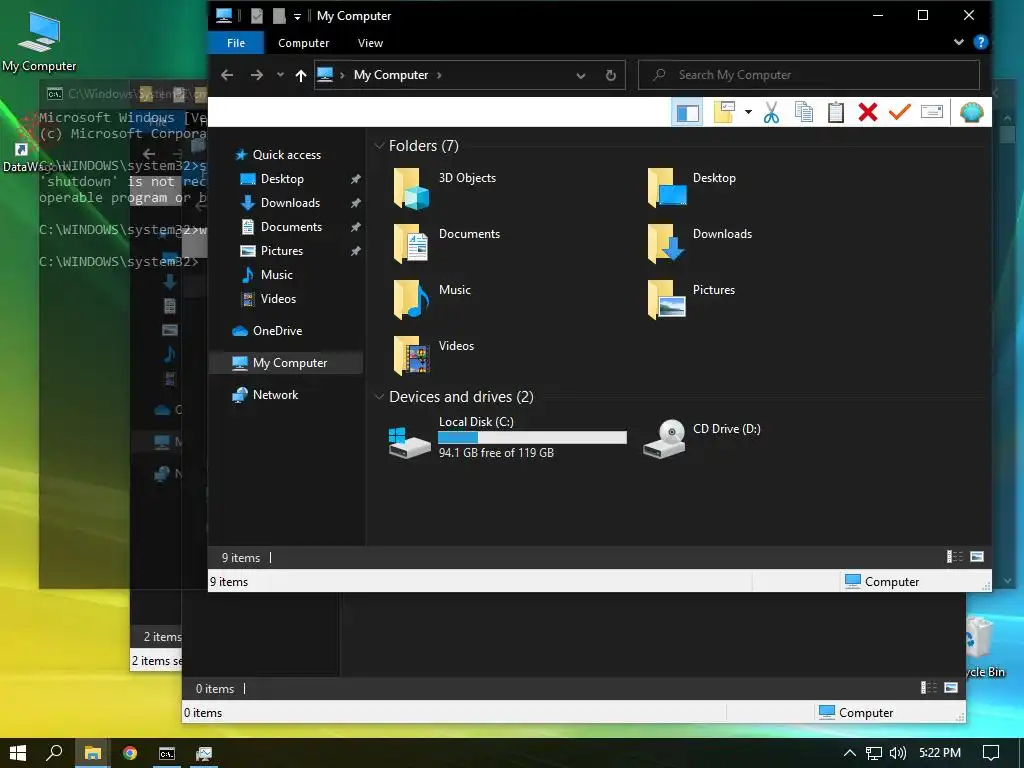Select the Pictures folder in Folders group
The width and height of the screenshot is (1024, 768).
(x=691, y=300)
